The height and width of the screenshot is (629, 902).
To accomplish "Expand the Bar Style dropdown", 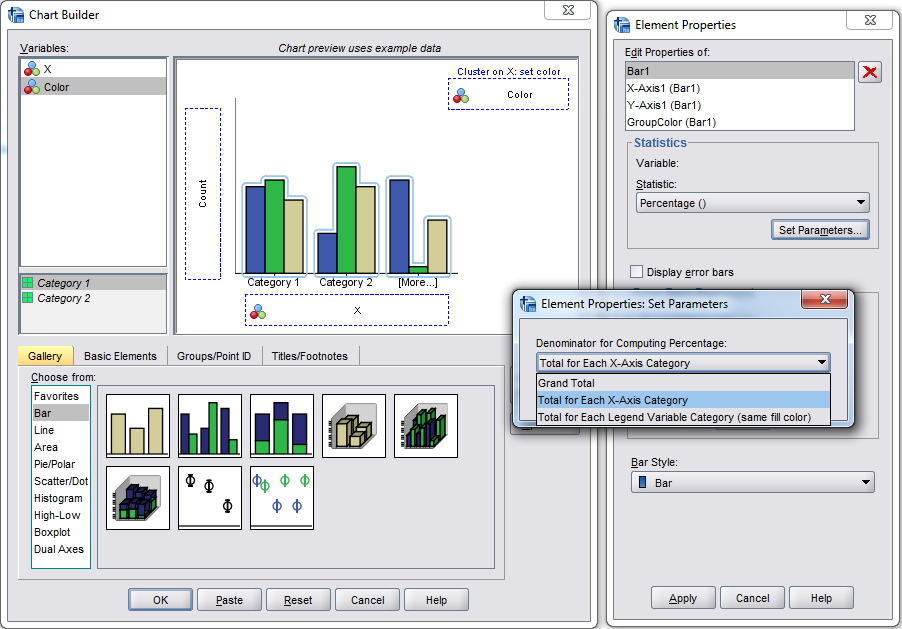I will coord(753,483).
